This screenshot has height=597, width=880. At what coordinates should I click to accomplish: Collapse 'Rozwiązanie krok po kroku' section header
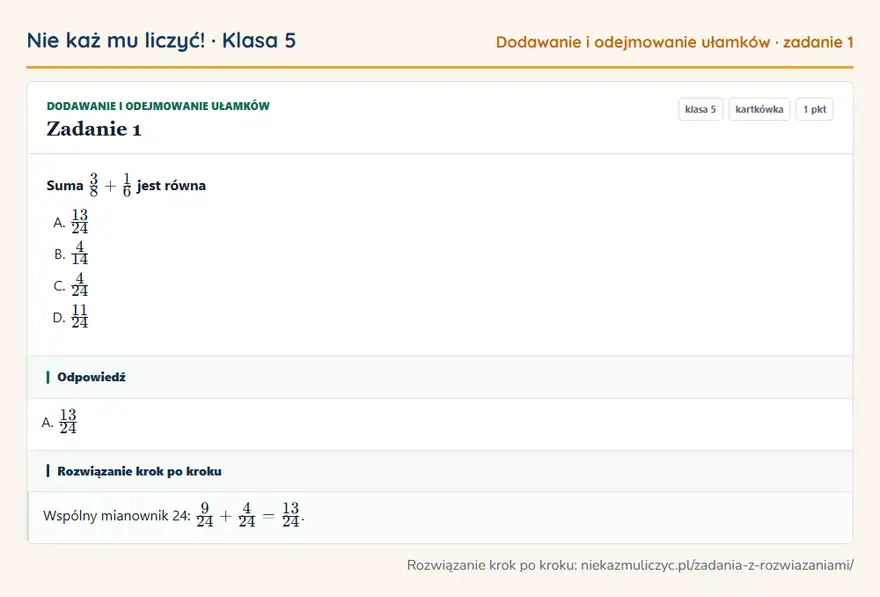(440, 471)
